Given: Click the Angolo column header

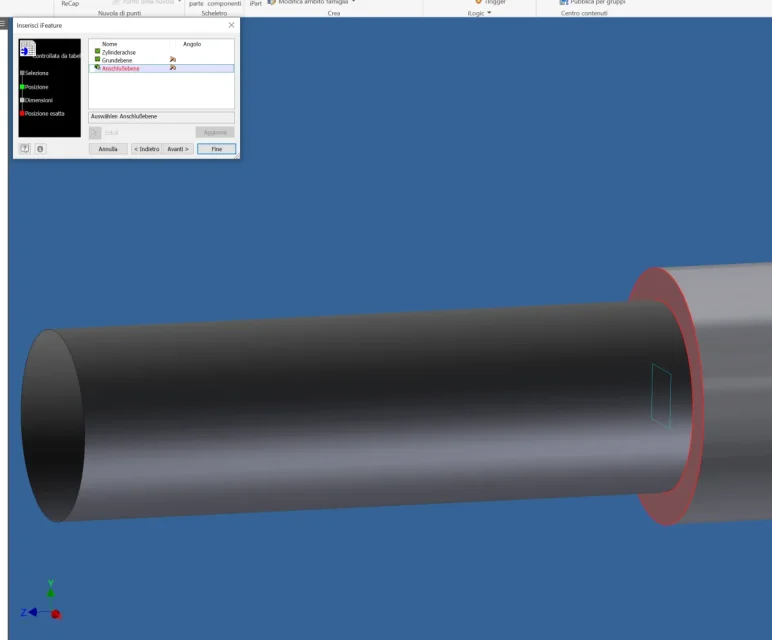Looking at the screenshot, I should [192, 44].
